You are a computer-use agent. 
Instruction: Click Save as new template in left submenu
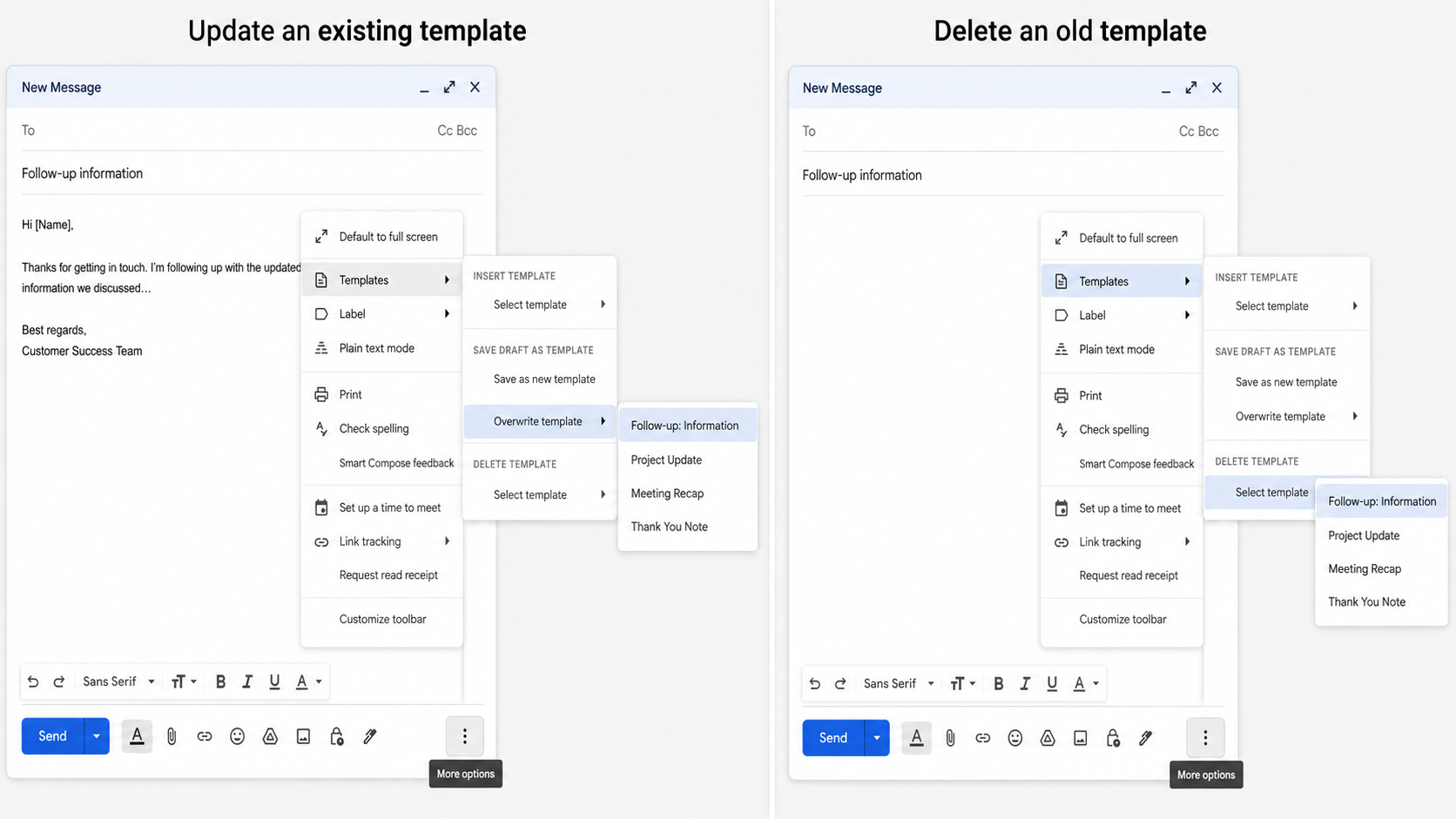[540, 379]
